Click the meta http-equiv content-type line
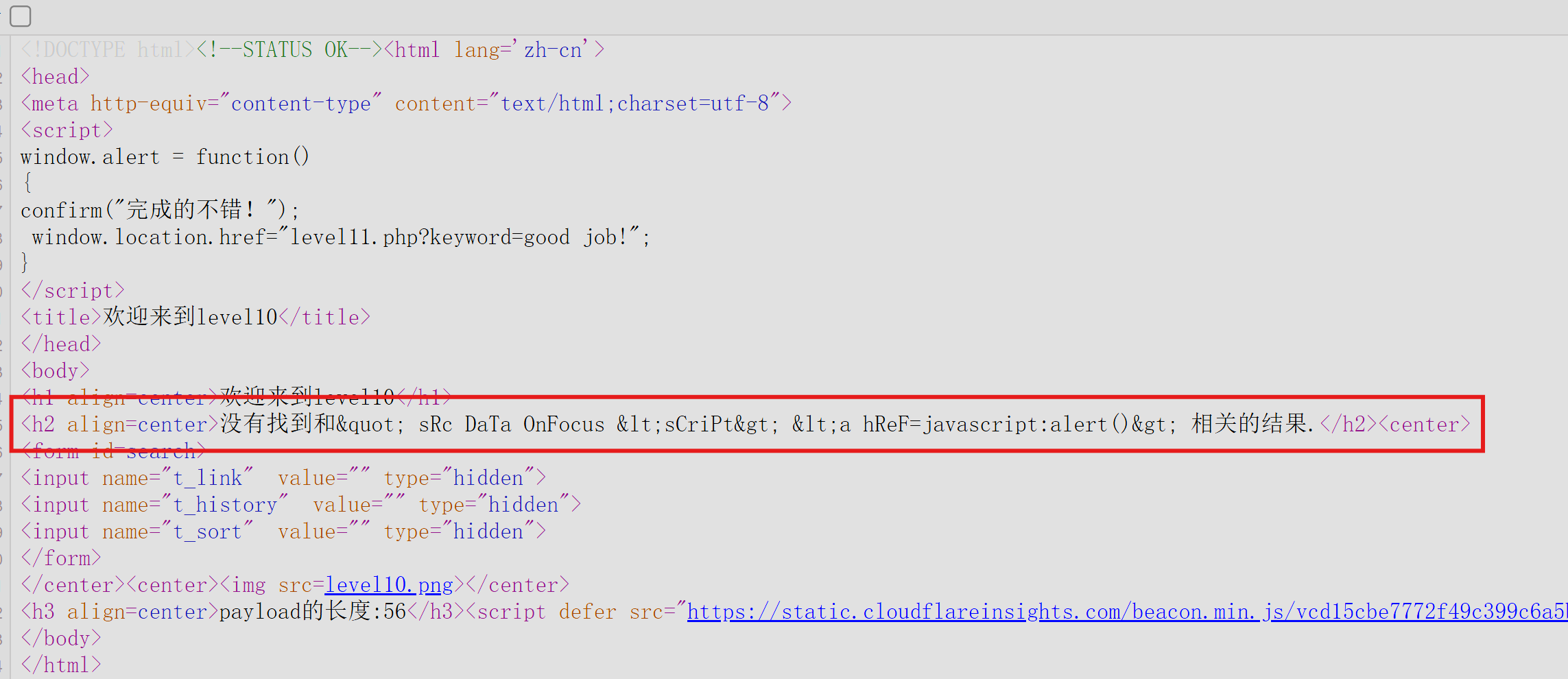1568x679 pixels. tap(406, 104)
